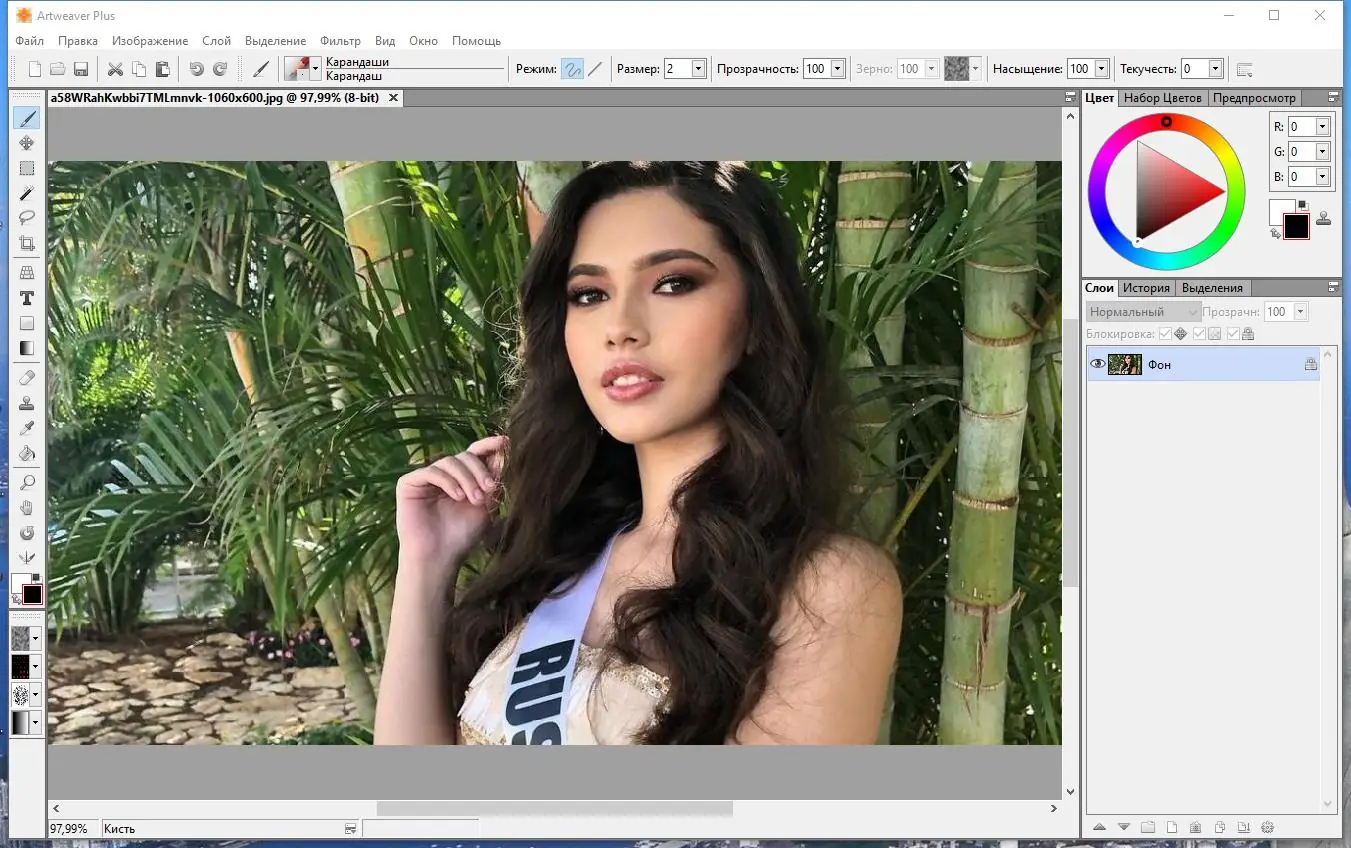
Task: Open the Фильтр menu
Action: click(340, 41)
